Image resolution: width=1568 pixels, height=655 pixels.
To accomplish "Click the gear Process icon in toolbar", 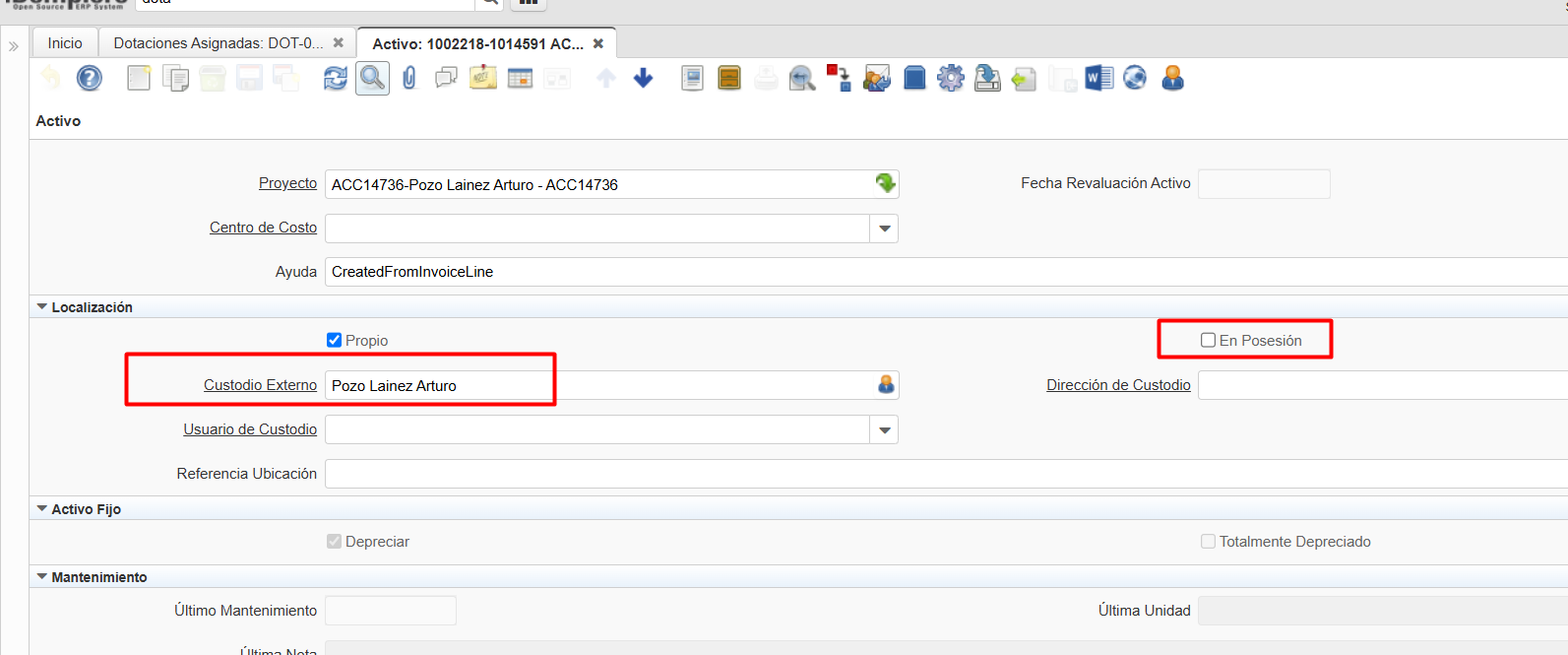I will coord(951,78).
